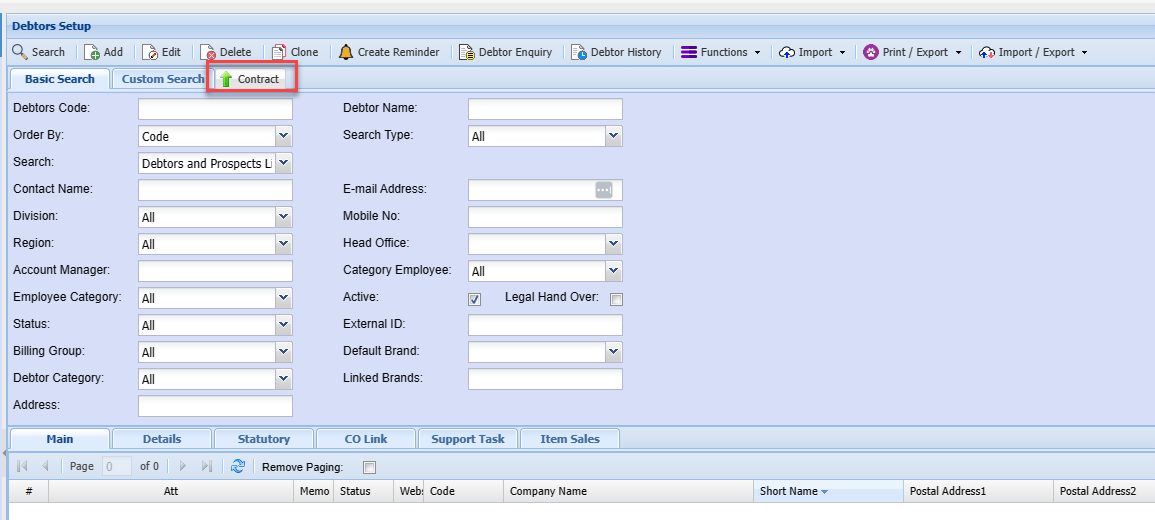Screen dimensions: 1155x520
Task: Clone the selected debtor
Action: [x=295, y=52]
